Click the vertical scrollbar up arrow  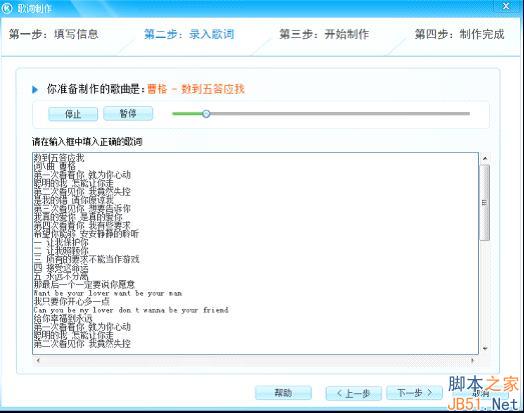click(485, 158)
